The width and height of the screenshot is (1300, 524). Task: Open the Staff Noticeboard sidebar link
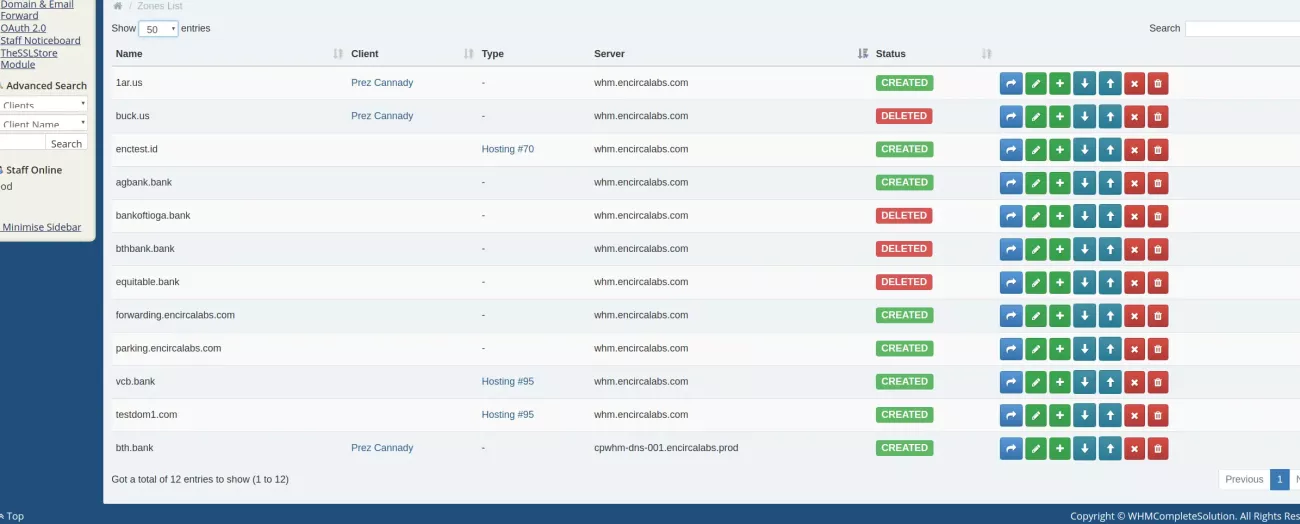[x=41, y=40]
